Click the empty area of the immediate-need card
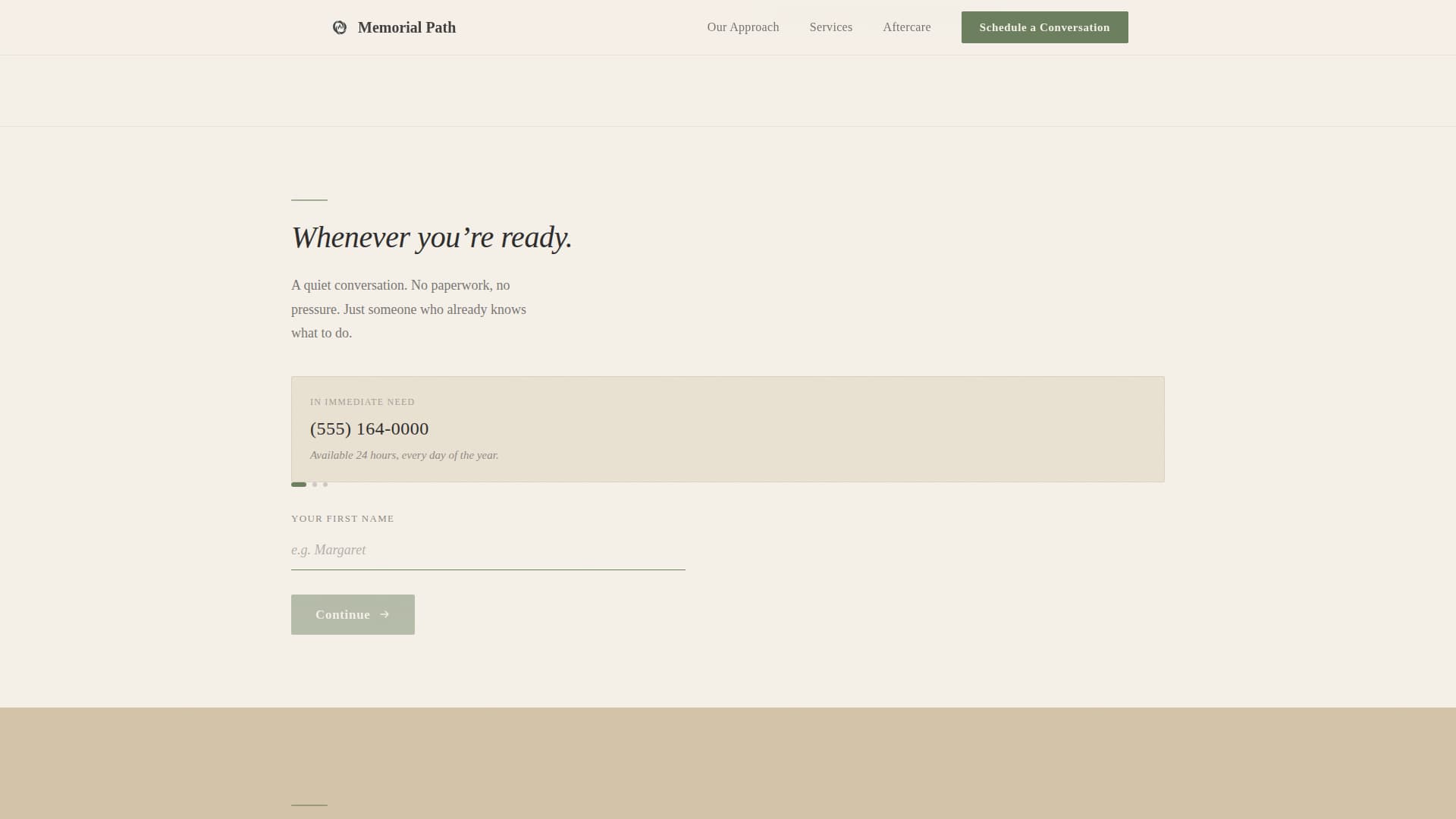The width and height of the screenshot is (1456, 819). (834, 429)
